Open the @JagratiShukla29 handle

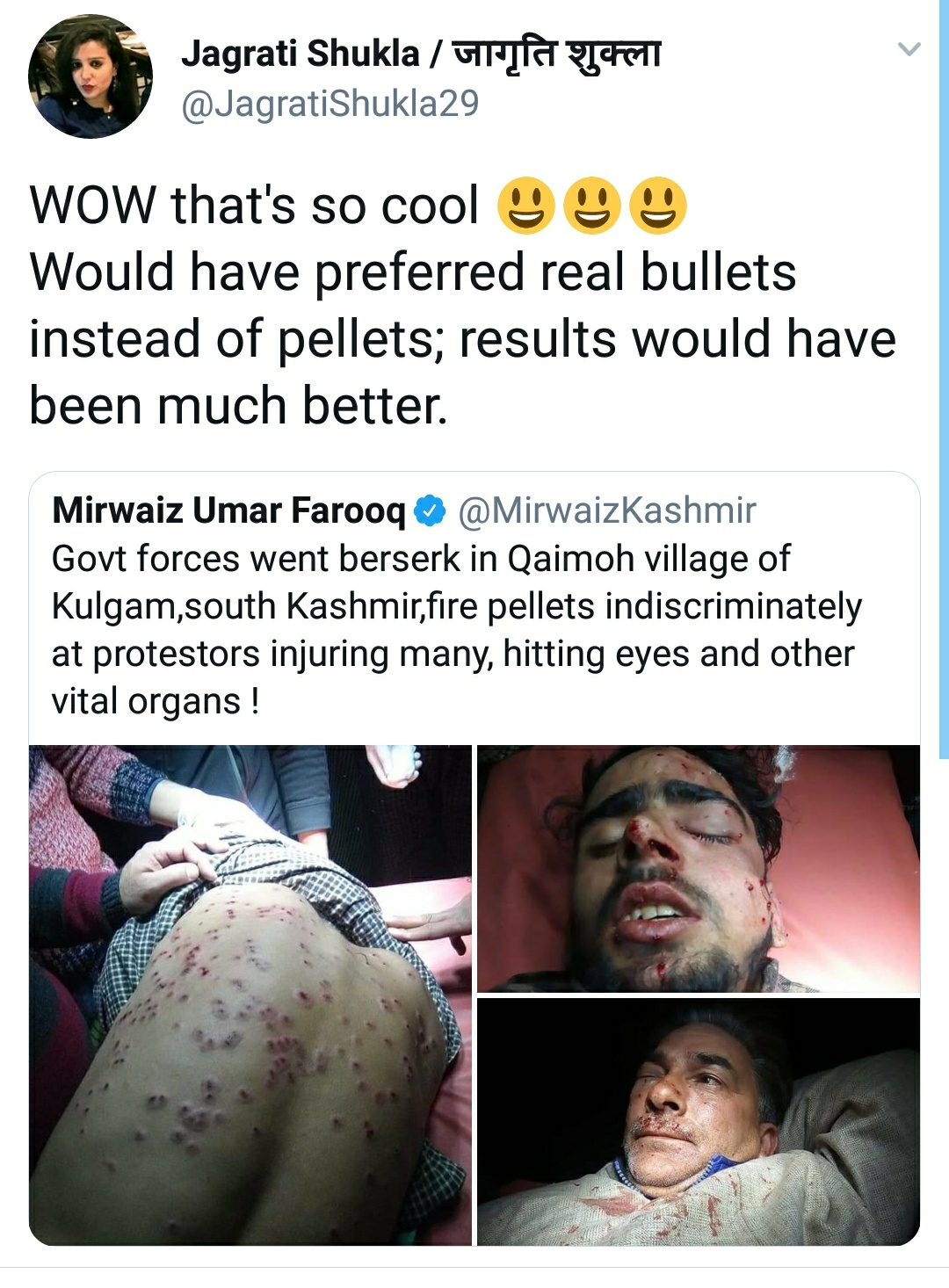pyautogui.click(x=330, y=104)
